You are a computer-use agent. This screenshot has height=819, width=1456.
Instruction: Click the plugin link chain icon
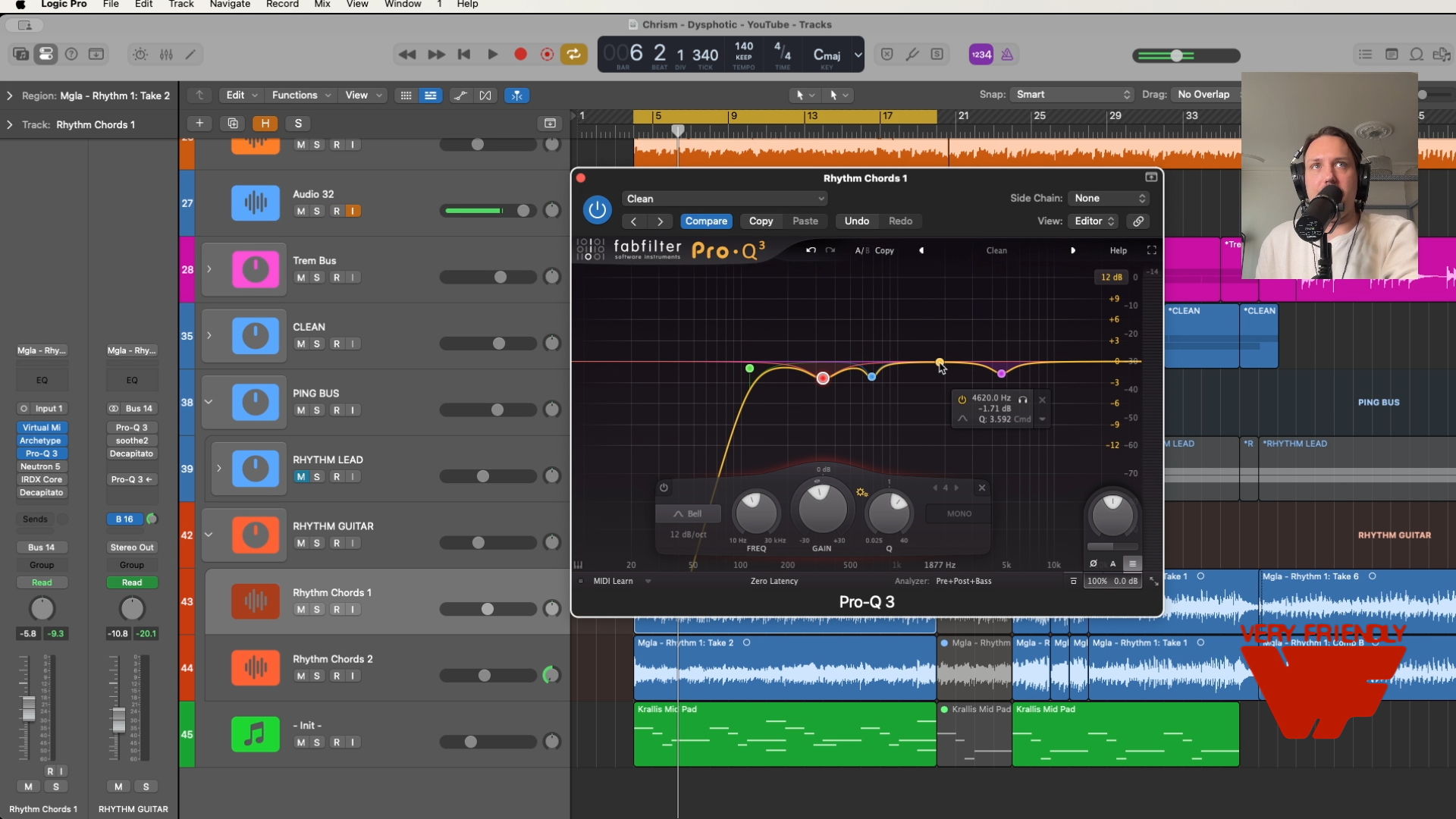click(1138, 221)
